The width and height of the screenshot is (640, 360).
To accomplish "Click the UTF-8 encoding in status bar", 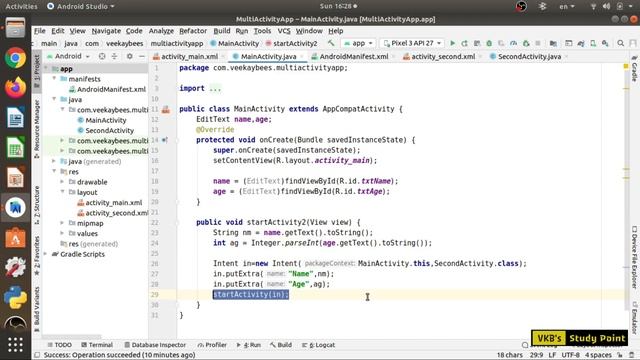I will point(570,355).
